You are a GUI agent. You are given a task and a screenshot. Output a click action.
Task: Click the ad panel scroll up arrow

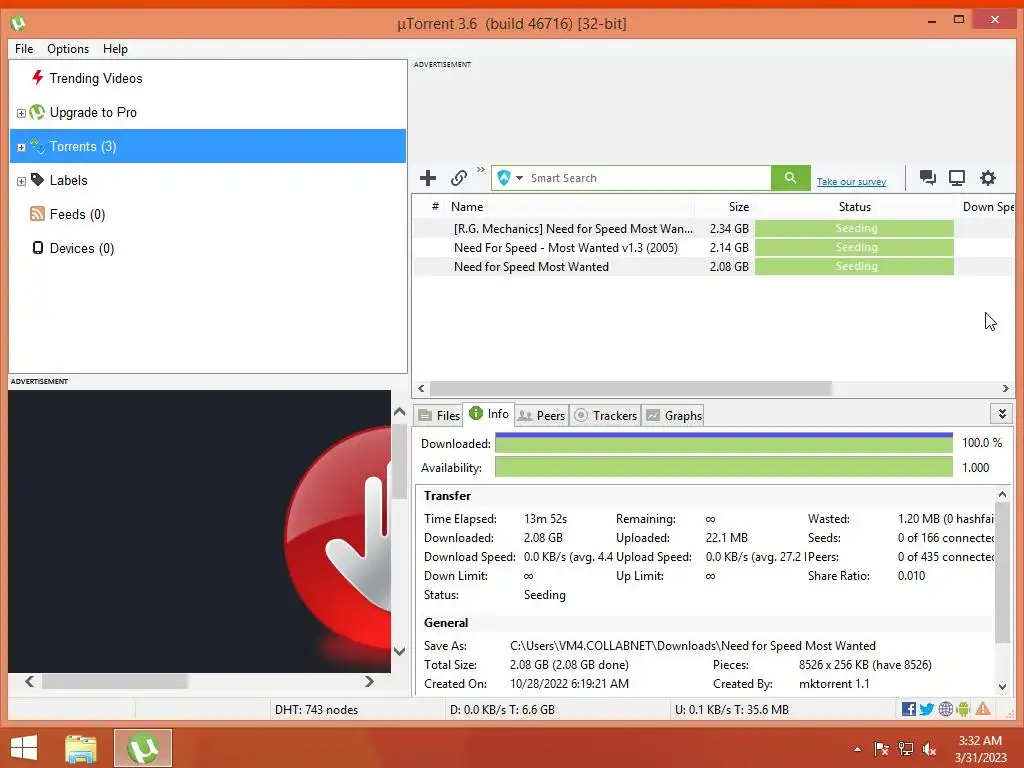click(x=400, y=411)
